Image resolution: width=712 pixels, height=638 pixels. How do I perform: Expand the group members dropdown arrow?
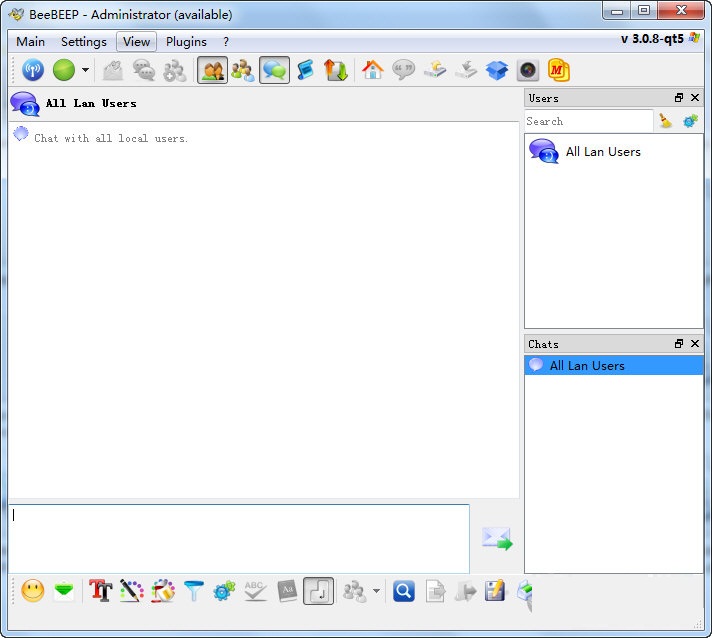(x=376, y=591)
